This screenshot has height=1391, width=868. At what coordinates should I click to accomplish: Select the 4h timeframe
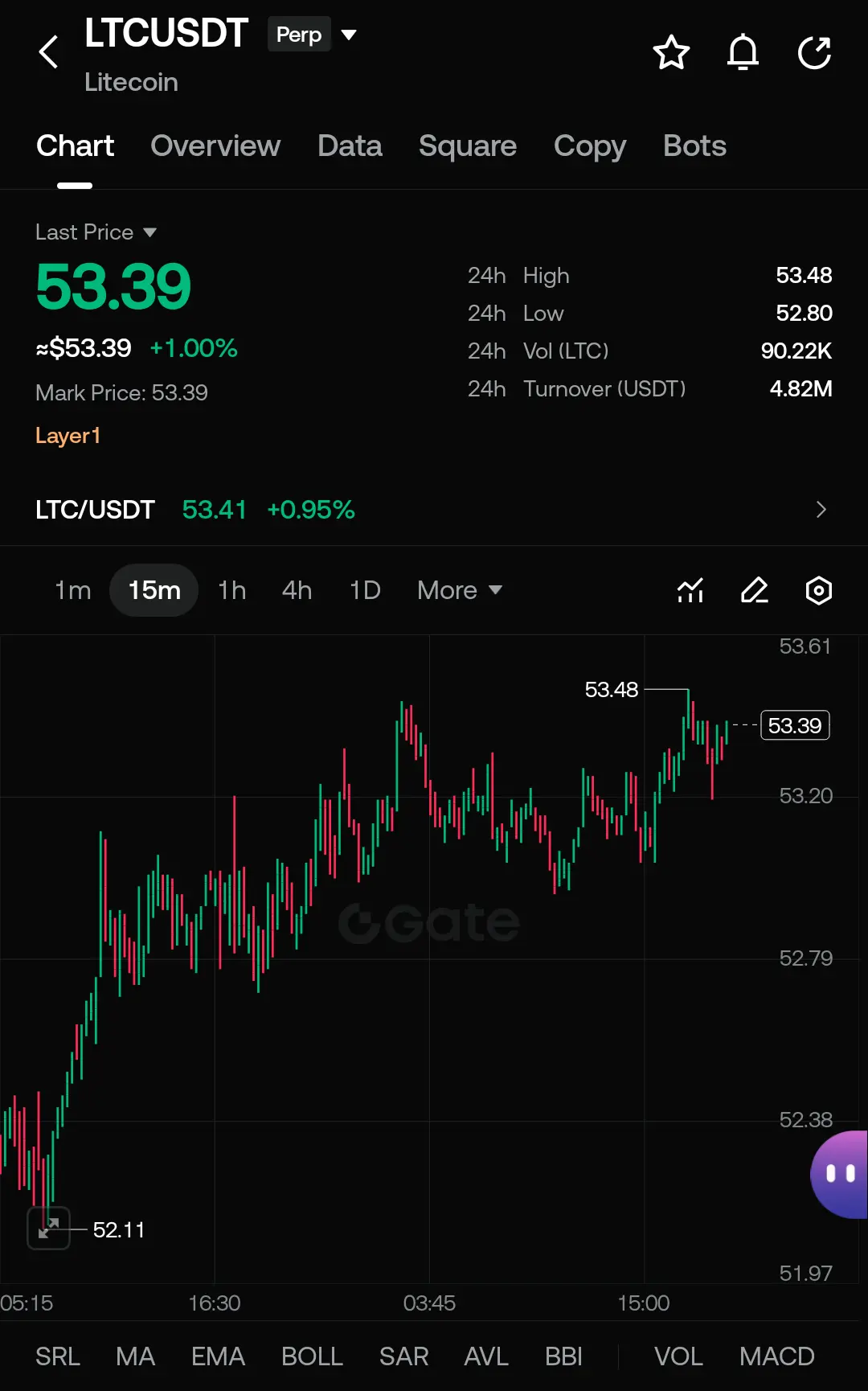coord(297,591)
